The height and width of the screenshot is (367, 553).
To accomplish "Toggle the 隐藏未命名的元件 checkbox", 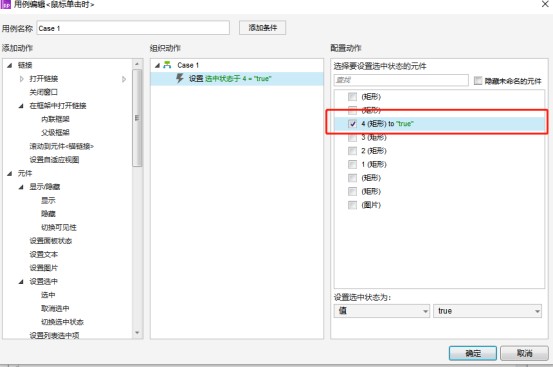I will tap(478, 81).
